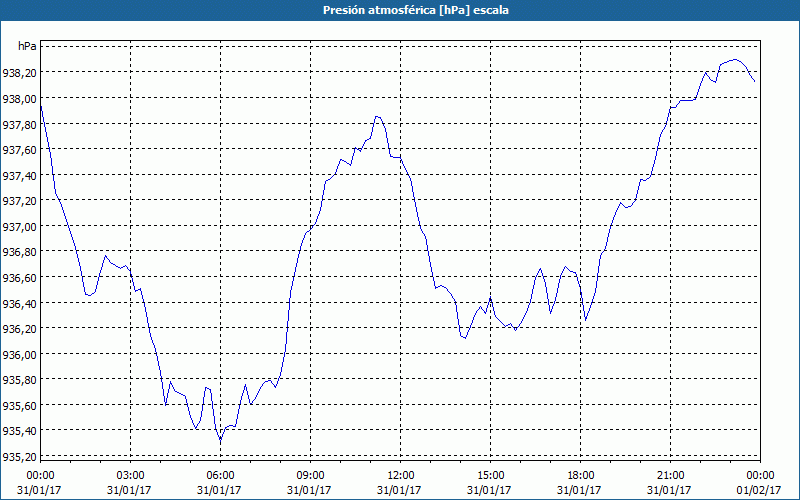This screenshot has height=500, width=800.
Task: Click the 936,00 y-axis value
Action: pyautogui.click(x=19, y=355)
